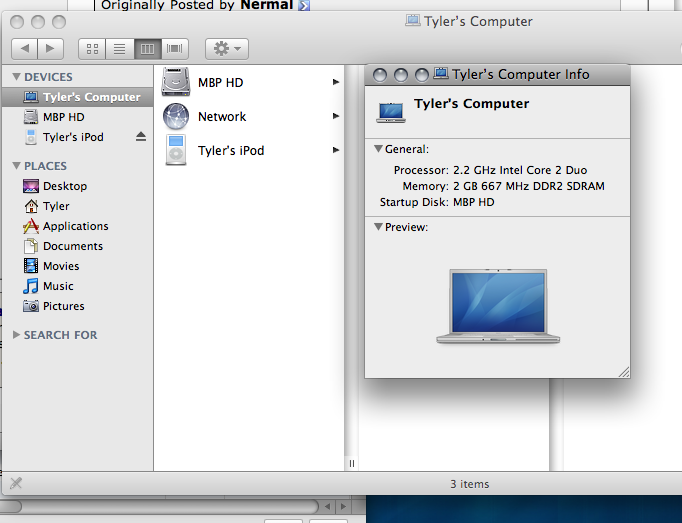The height and width of the screenshot is (523, 682).
Task: Open Pictures folder in sidebar
Action: (77, 306)
